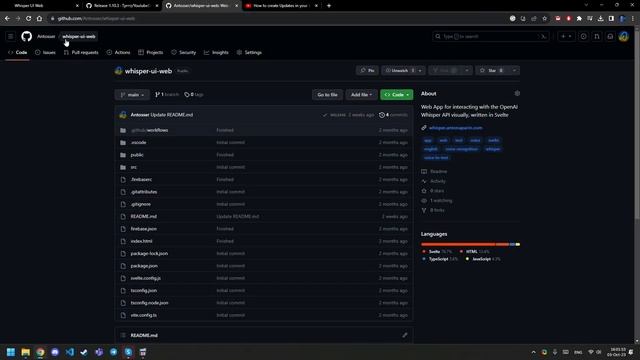Open Chrome from the taskbar
Screen dimensions: 640x360
tap(40, 352)
